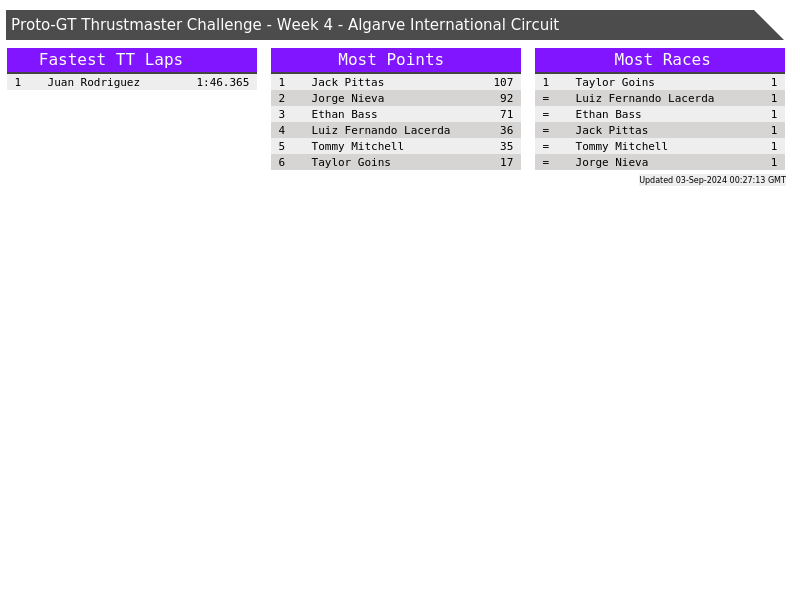Open Taylor Goins in Most Races table
Viewport: 800px width, 600px height.
pos(614,83)
